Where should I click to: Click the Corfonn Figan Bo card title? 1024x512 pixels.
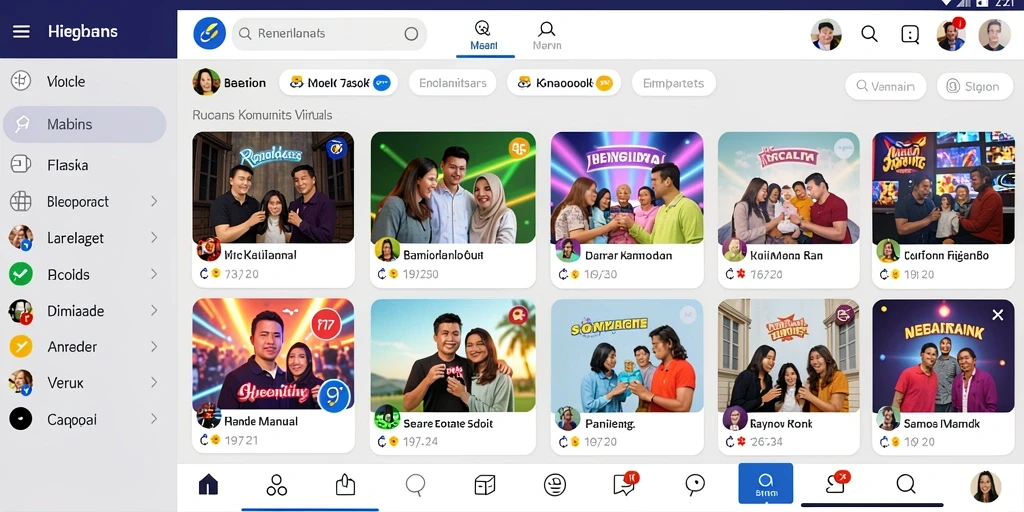(946, 255)
